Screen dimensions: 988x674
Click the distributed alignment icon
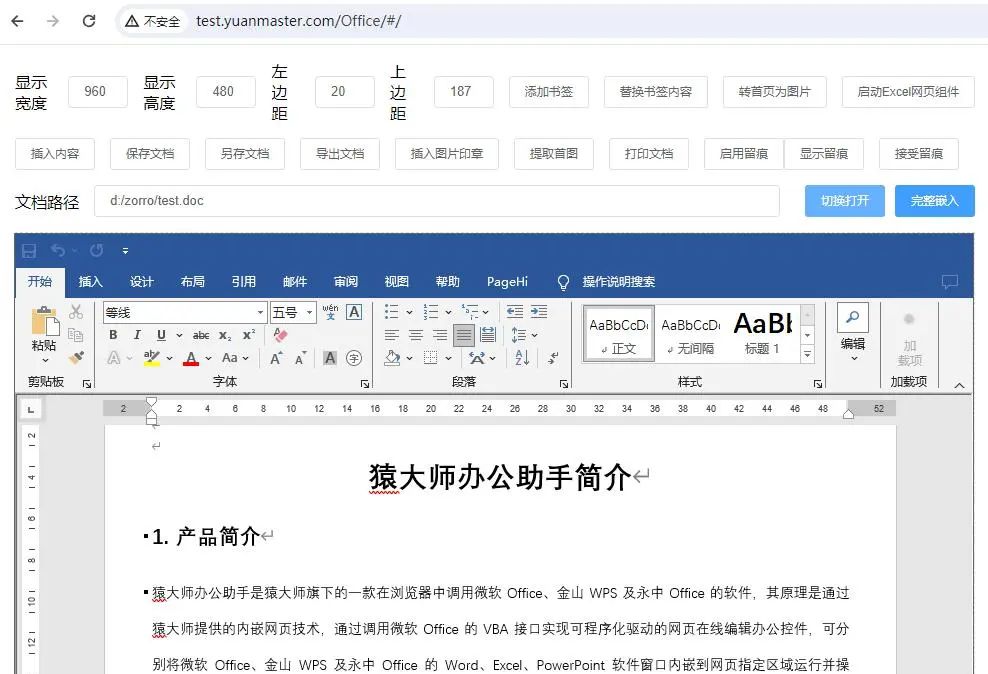(x=488, y=335)
